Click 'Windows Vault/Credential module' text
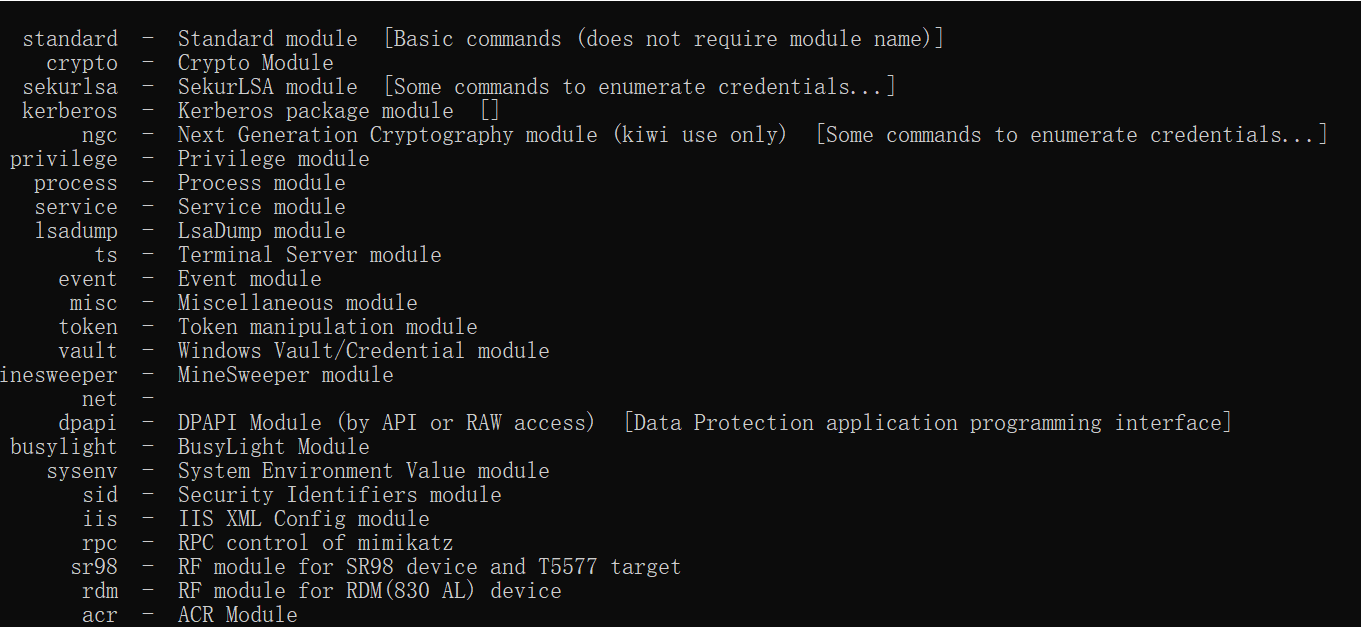Screen dimensions: 1361x627 coord(364,351)
